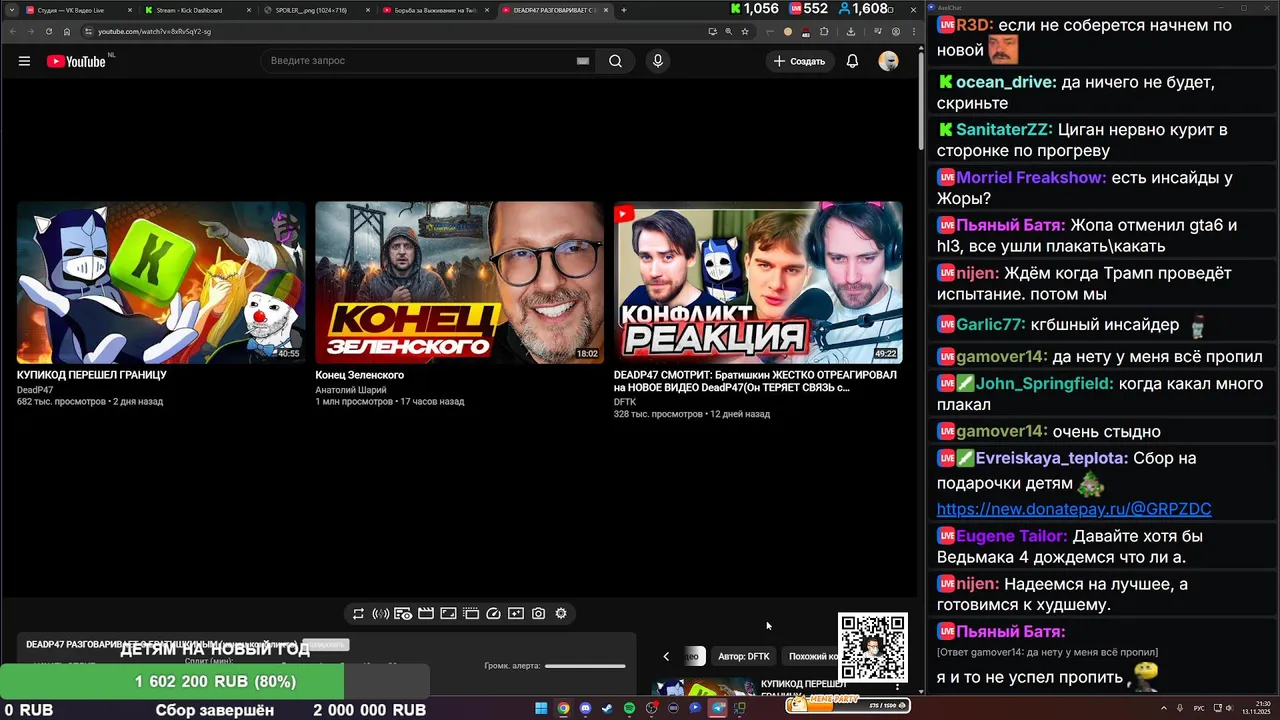Click the КУПИКОД ПЕРЕШЕЛ ГРАНИЦУ video title
The height and width of the screenshot is (720, 1280).
click(92, 375)
